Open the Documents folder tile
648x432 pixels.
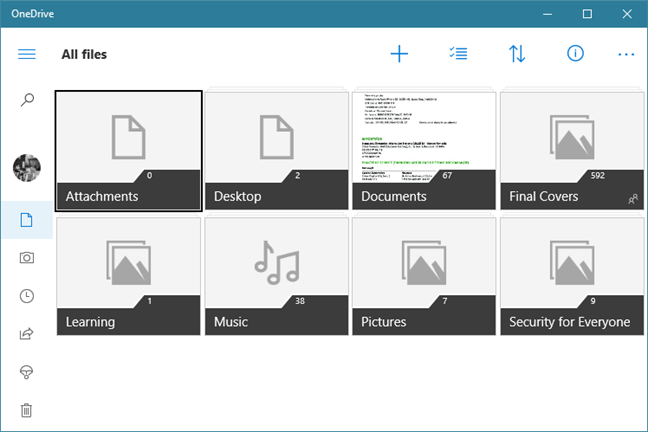coord(424,151)
